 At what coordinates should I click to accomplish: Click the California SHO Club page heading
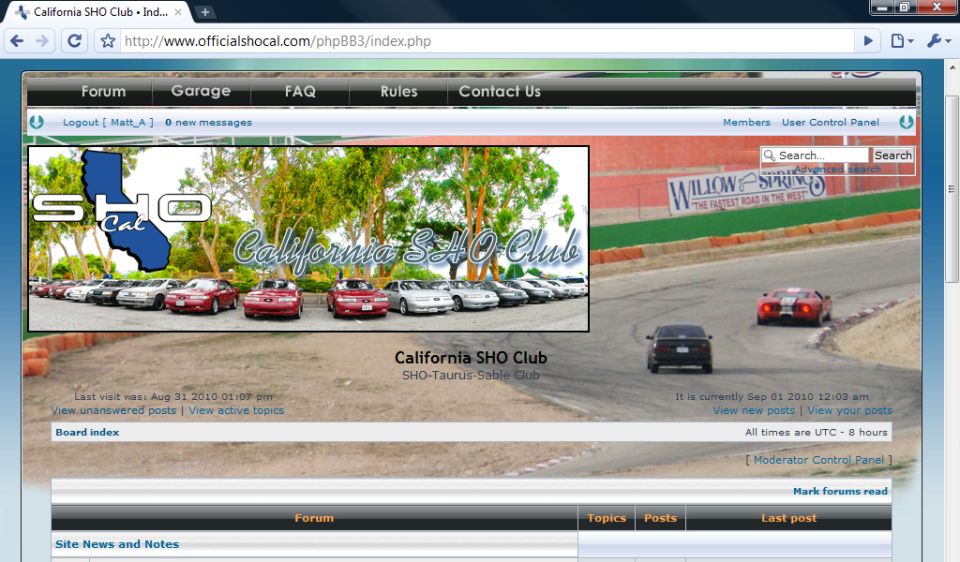tap(471, 358)
